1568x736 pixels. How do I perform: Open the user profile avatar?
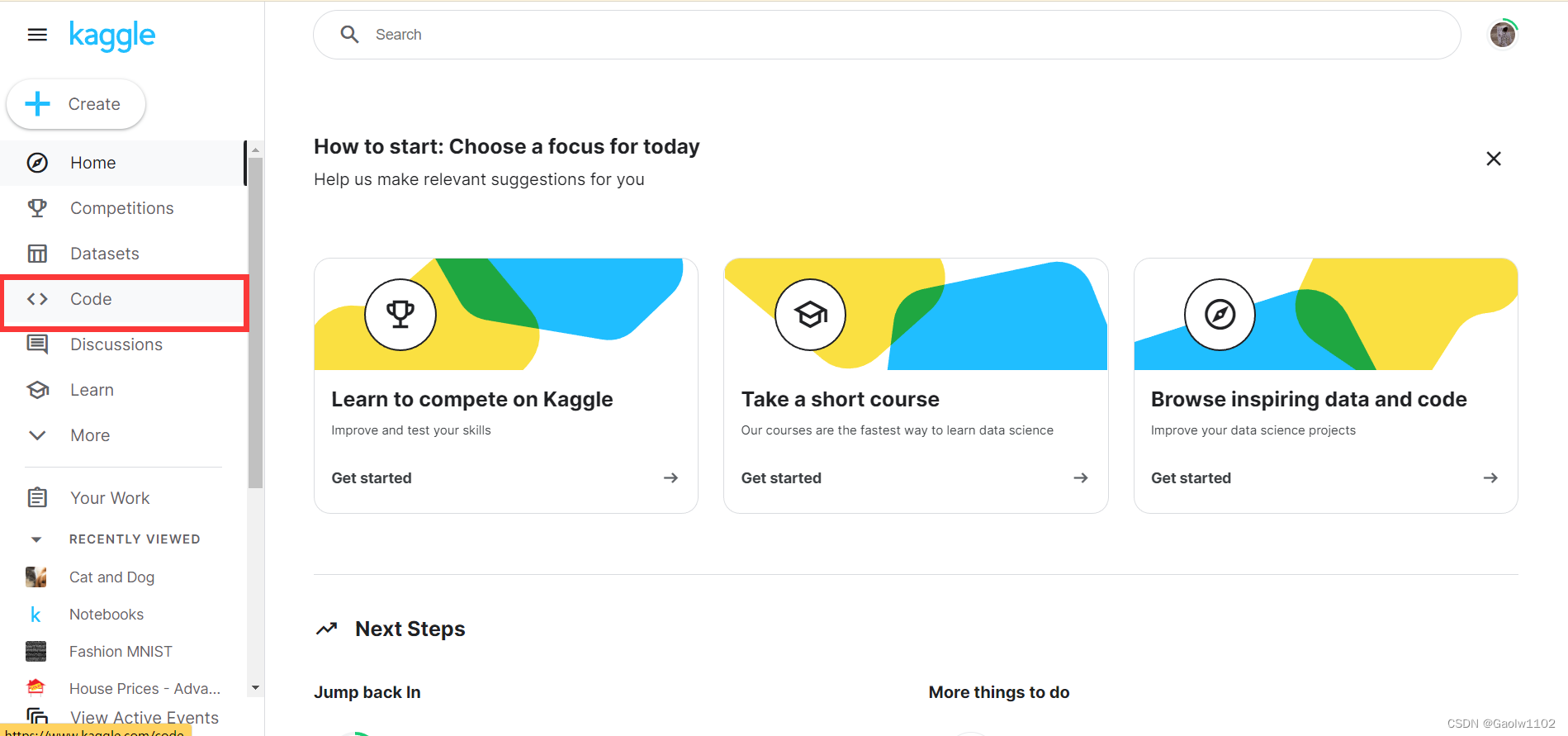point(1503,35)
